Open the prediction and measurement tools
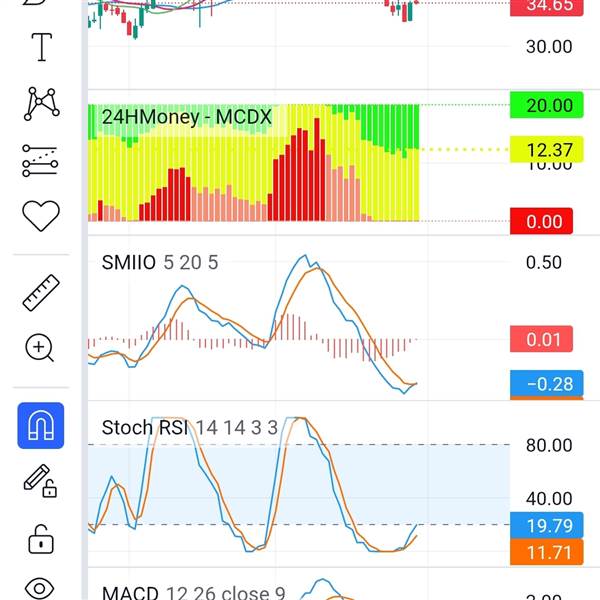Viewport: 600px width, 600px height. point(40,161)
